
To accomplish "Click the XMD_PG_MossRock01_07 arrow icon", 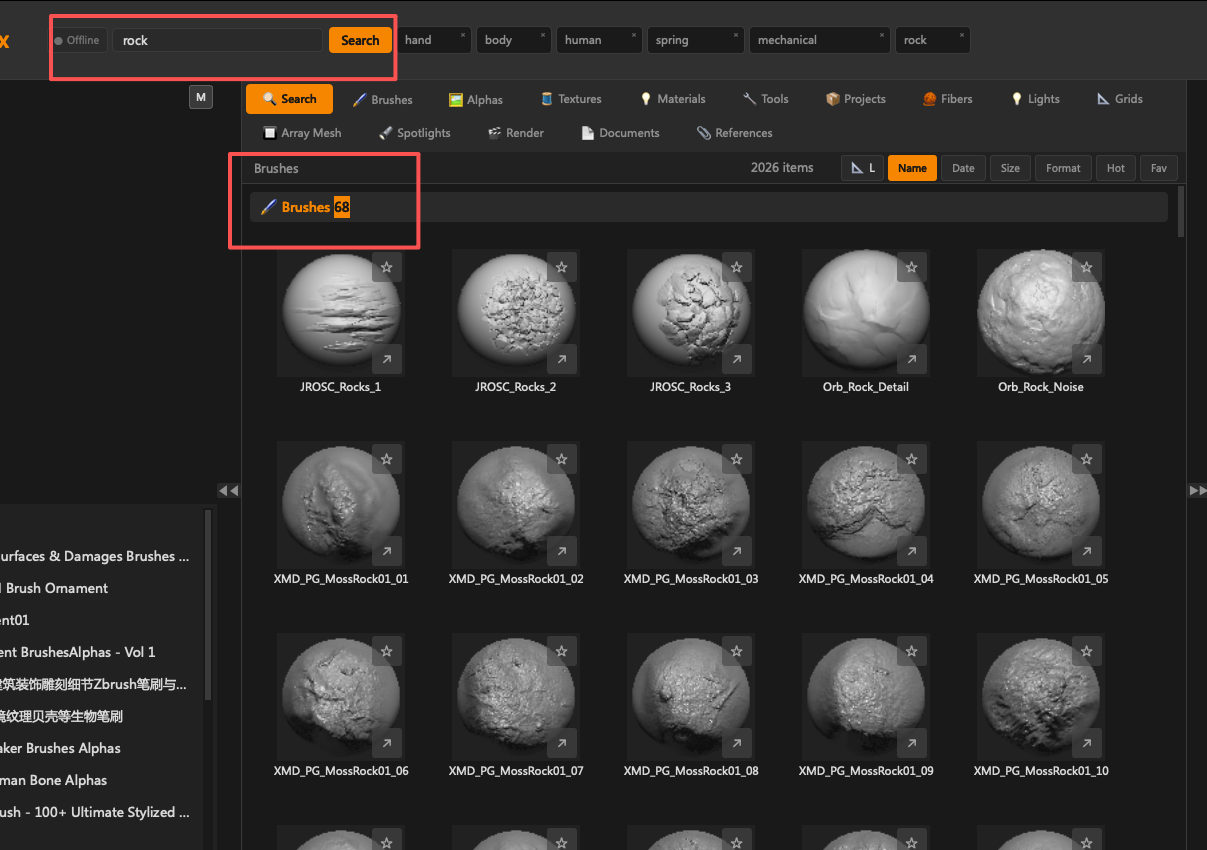I will point(562,743).
